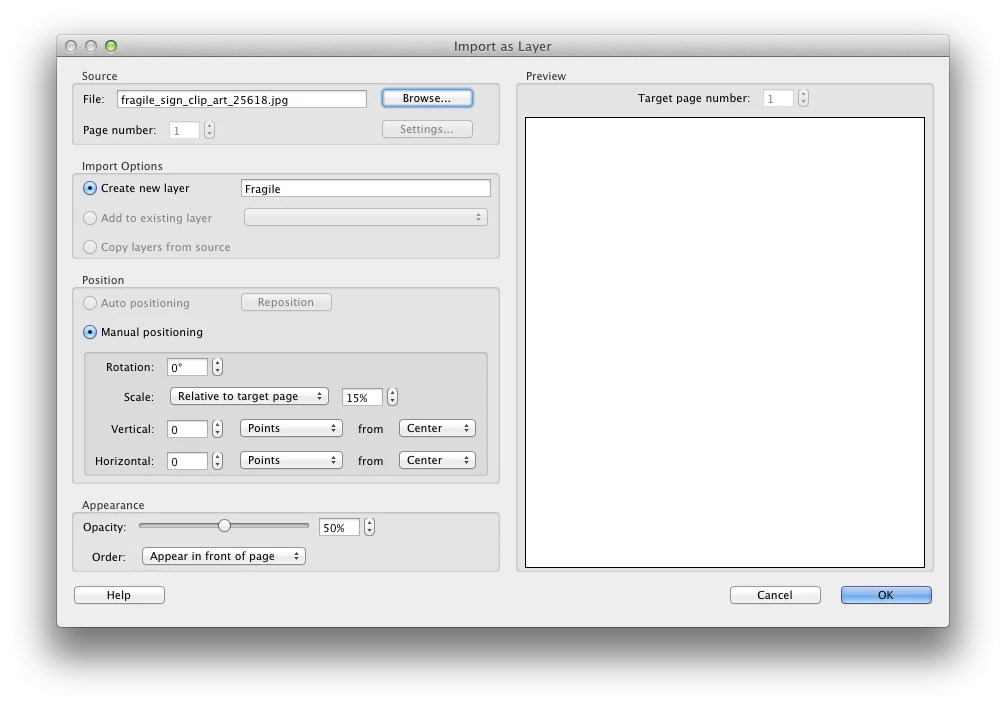Click the Horizontal offset field
Viewport: 1006px width, 706px height.
[x=187, y=461]
